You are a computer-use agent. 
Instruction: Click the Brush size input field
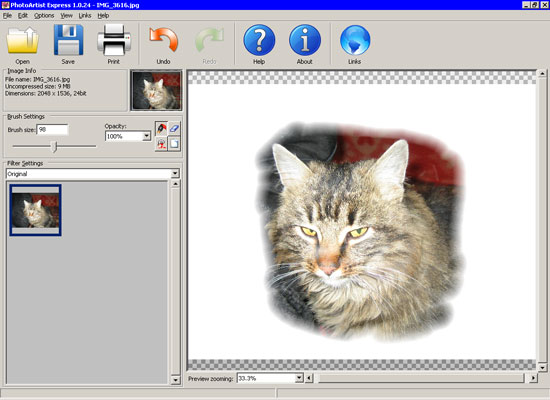point(52,130)
